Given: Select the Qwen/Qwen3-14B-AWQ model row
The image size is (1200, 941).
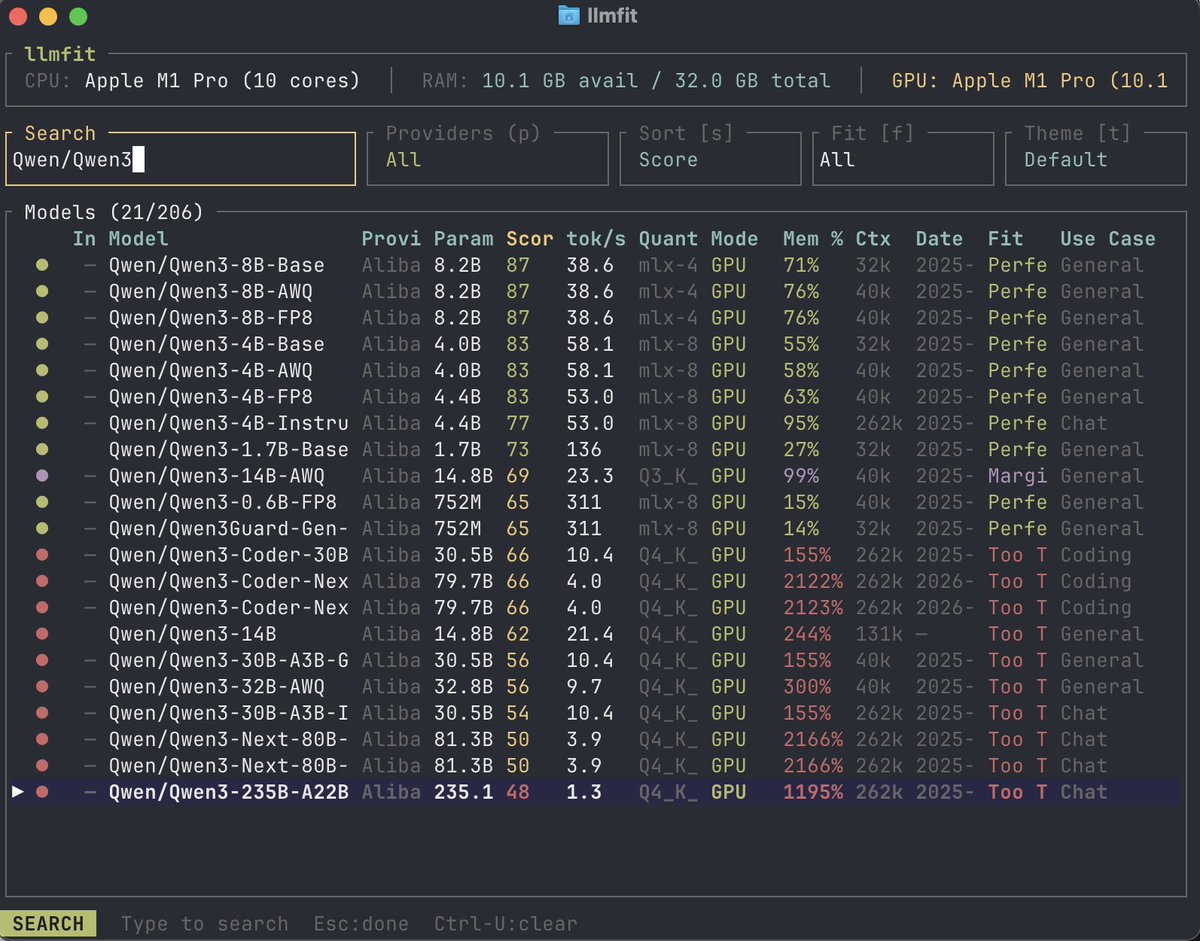Looking at the screenshot, I should [594, 476].
